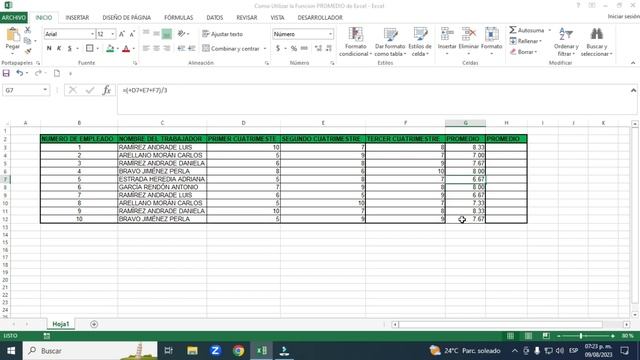Click the increase font size icon
The width and height of the screenshot is (640, 360).
[122, 34]
